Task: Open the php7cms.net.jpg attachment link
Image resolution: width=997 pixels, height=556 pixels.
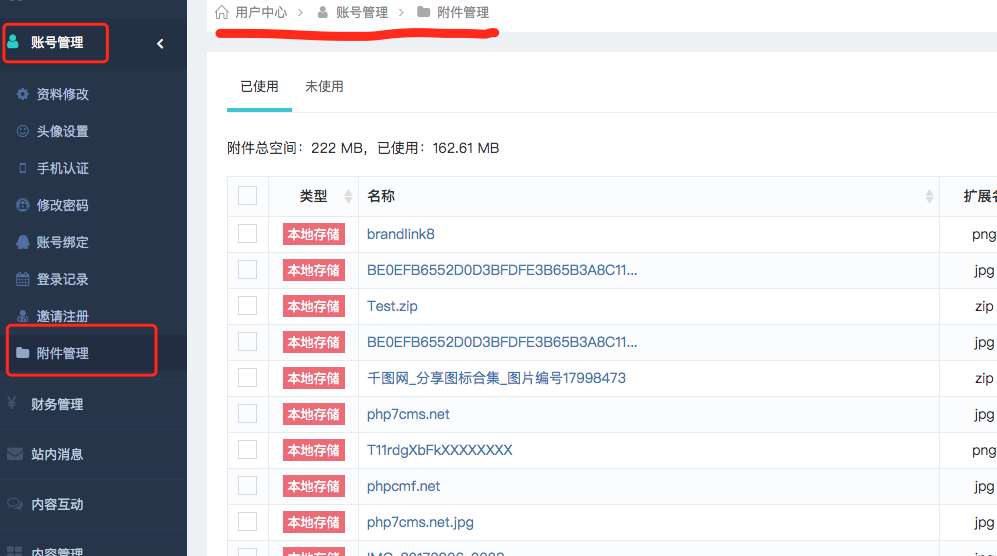Action: point(420,522)
